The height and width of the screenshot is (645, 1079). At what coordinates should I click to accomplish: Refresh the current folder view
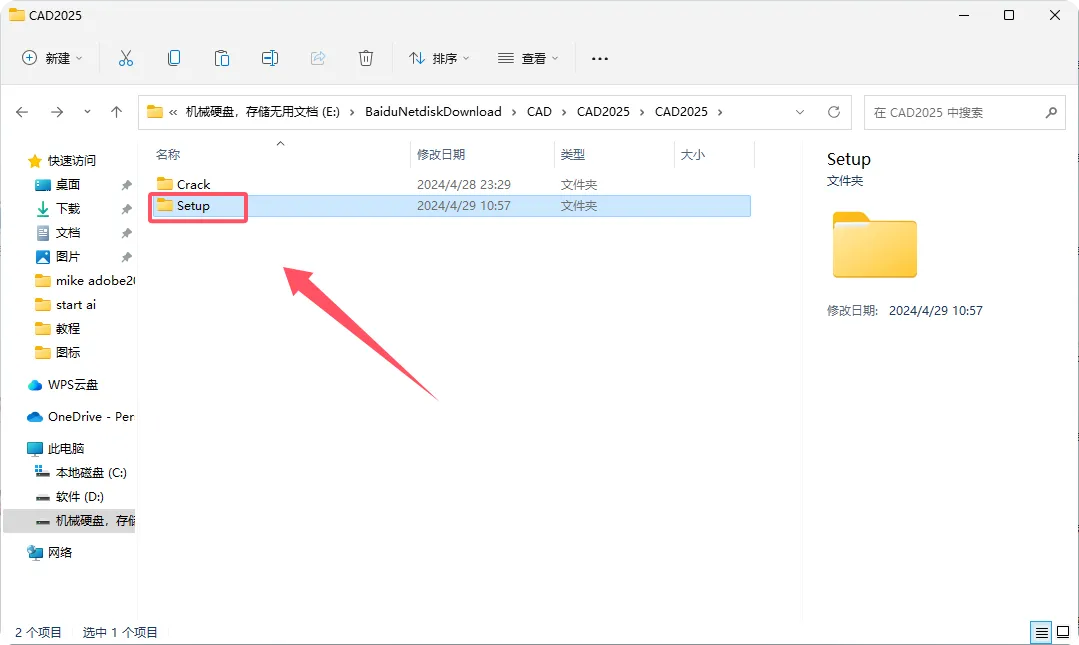point(834,112)
